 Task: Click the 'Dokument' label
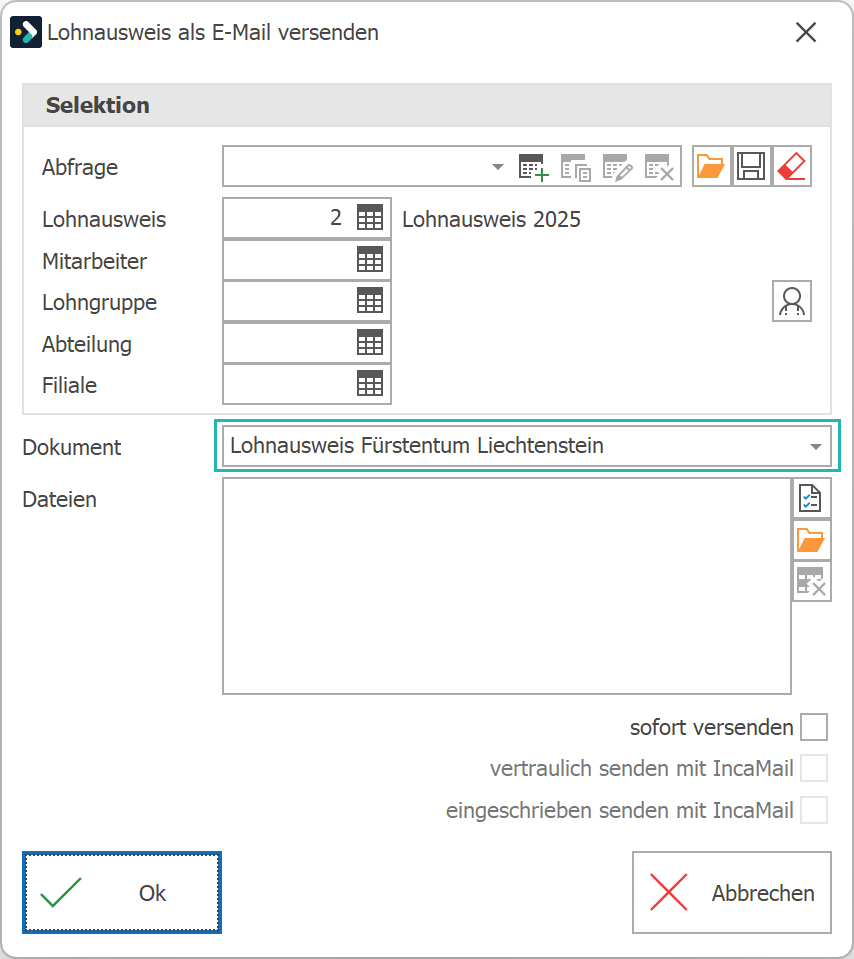[72, 447]
